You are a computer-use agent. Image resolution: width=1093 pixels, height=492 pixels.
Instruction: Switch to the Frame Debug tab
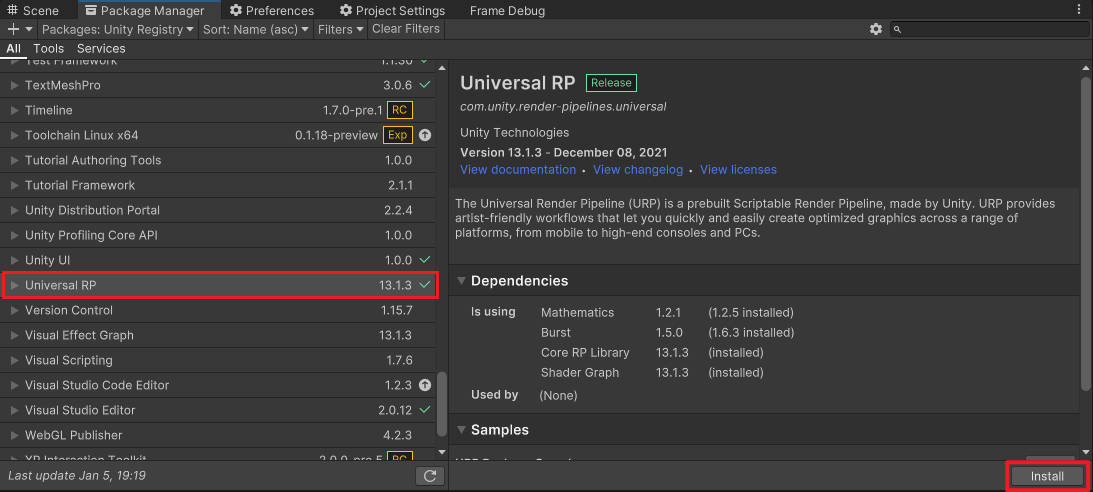pos(507,10)
